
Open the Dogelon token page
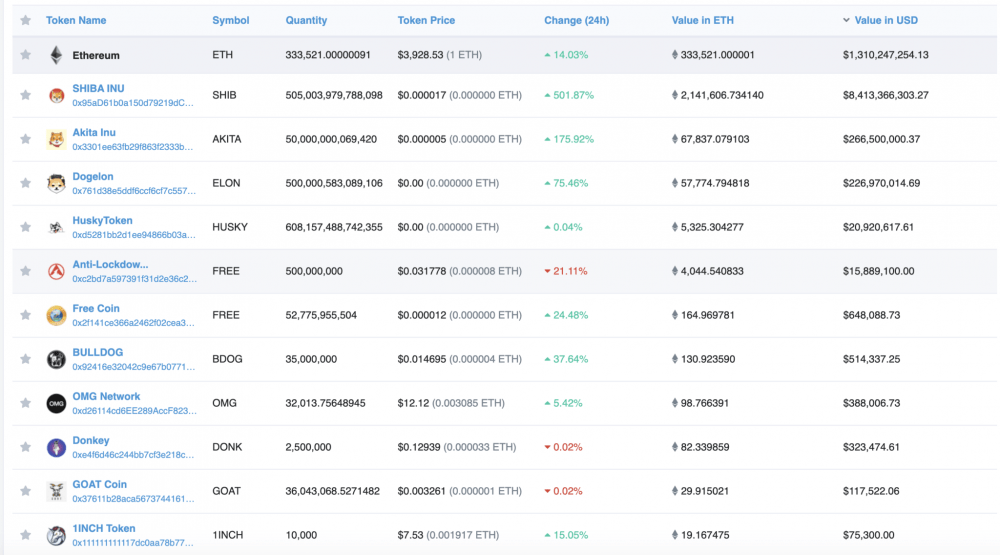click(x=92, y=177)
